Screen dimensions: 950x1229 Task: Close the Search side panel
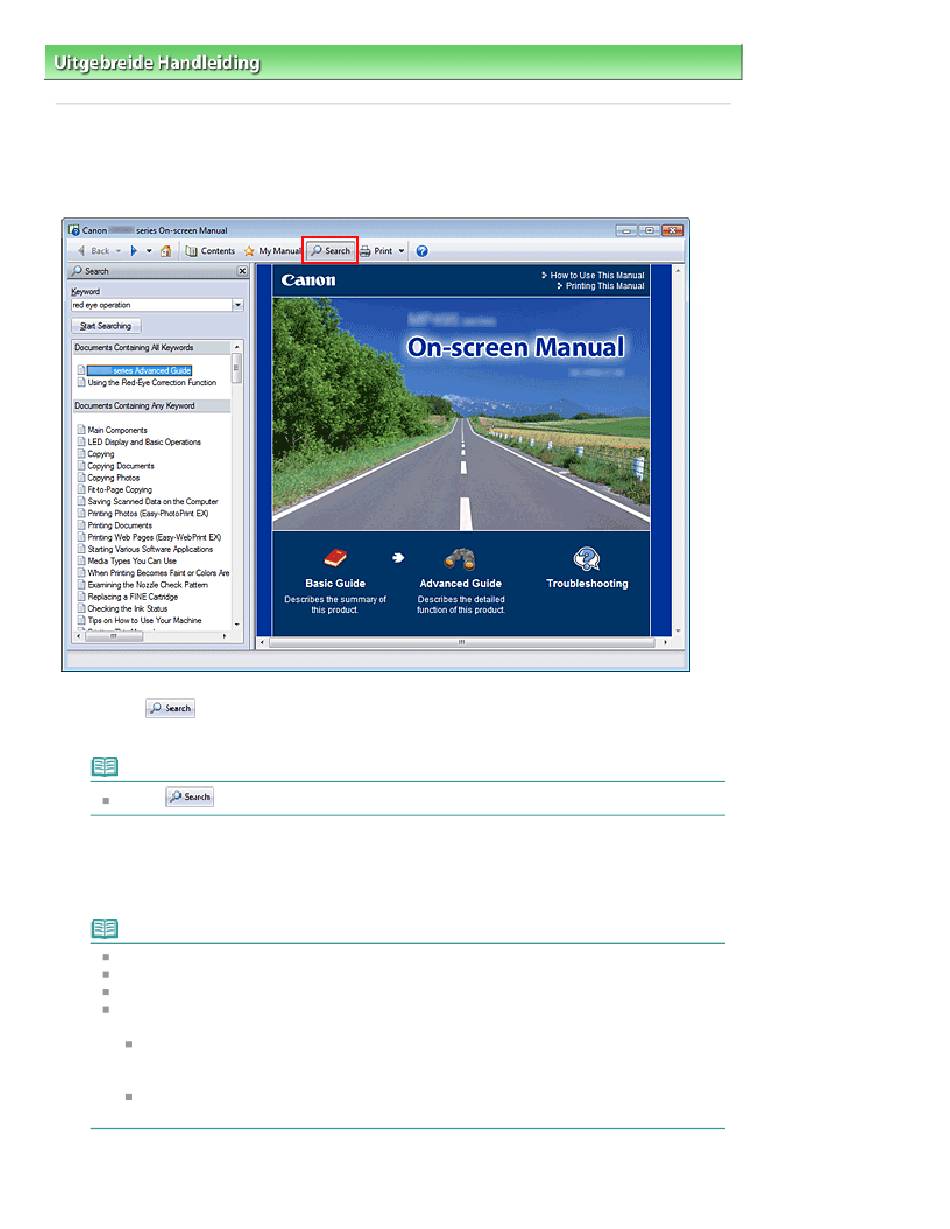[242, 271]
